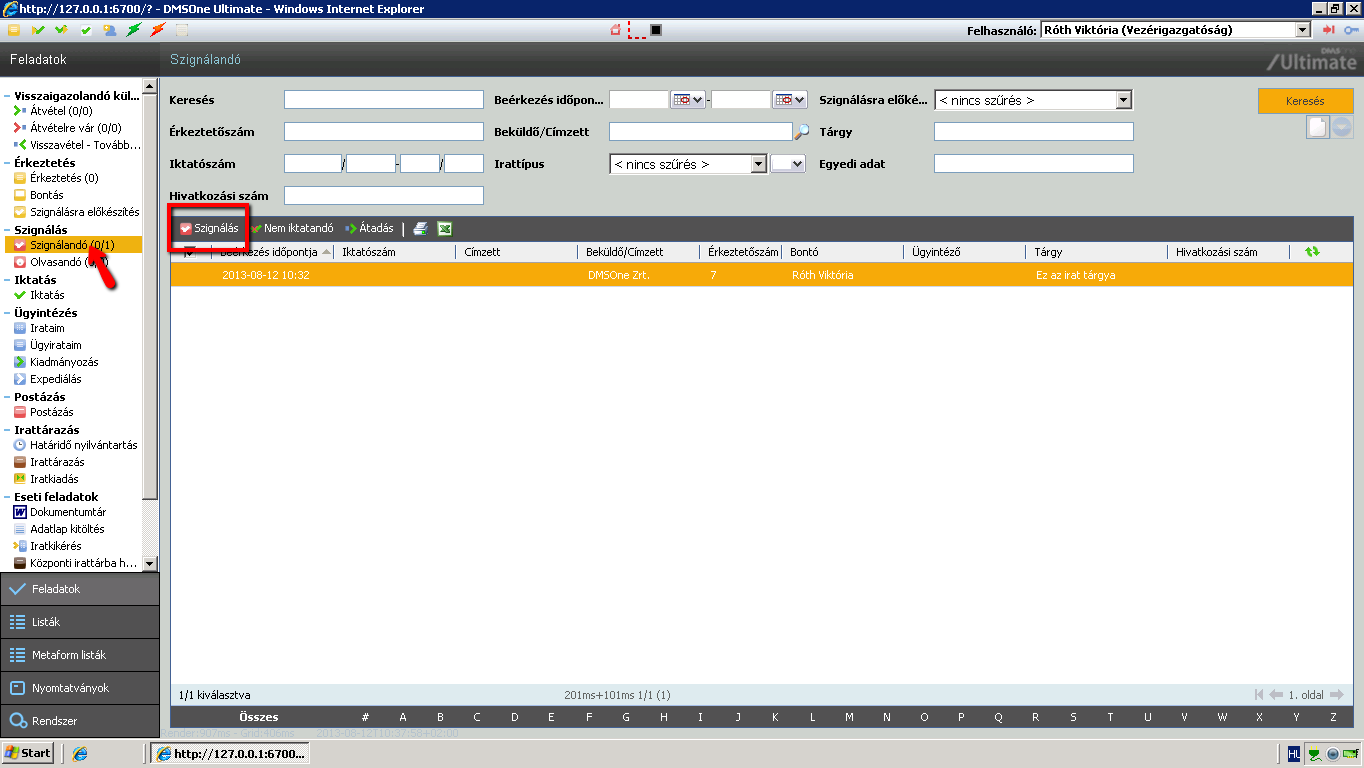Screen dimensions: 1364x768
Task: Click the Érkeztetőszám column header
Action: pos(743,252)
